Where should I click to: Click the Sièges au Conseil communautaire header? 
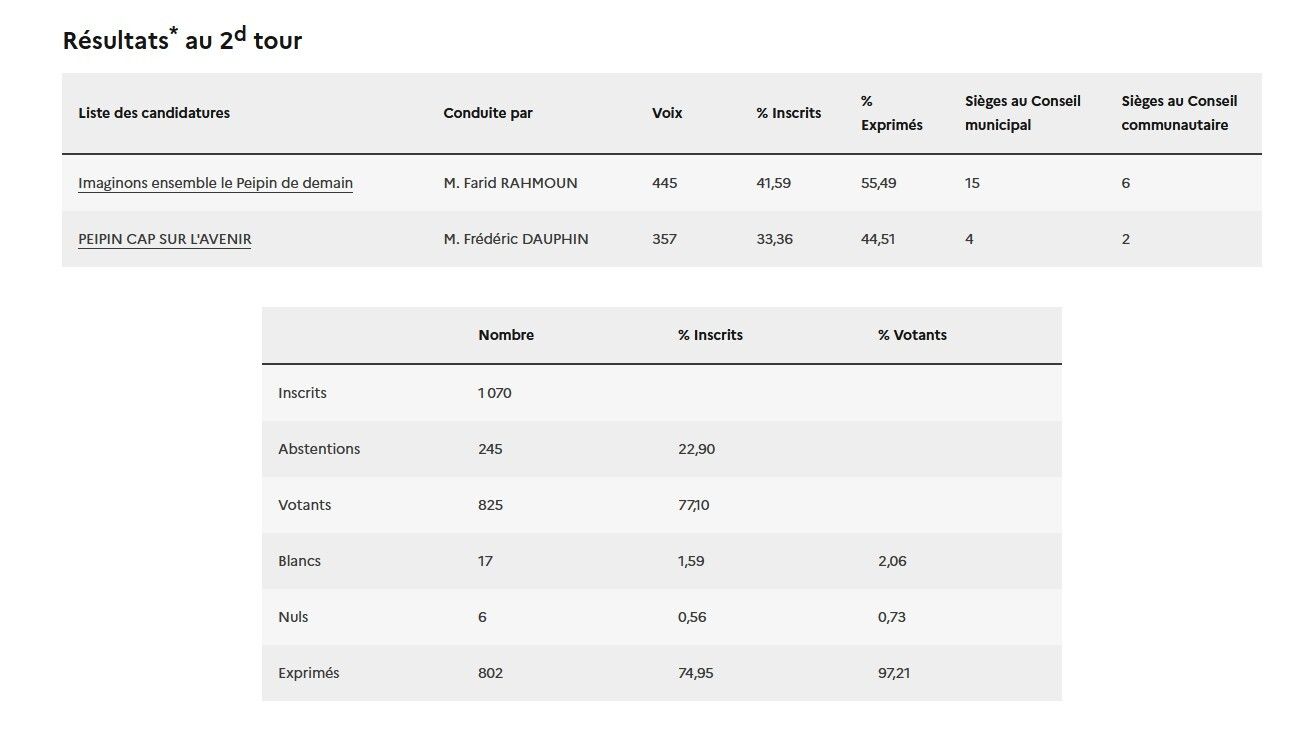(1179, 113)
